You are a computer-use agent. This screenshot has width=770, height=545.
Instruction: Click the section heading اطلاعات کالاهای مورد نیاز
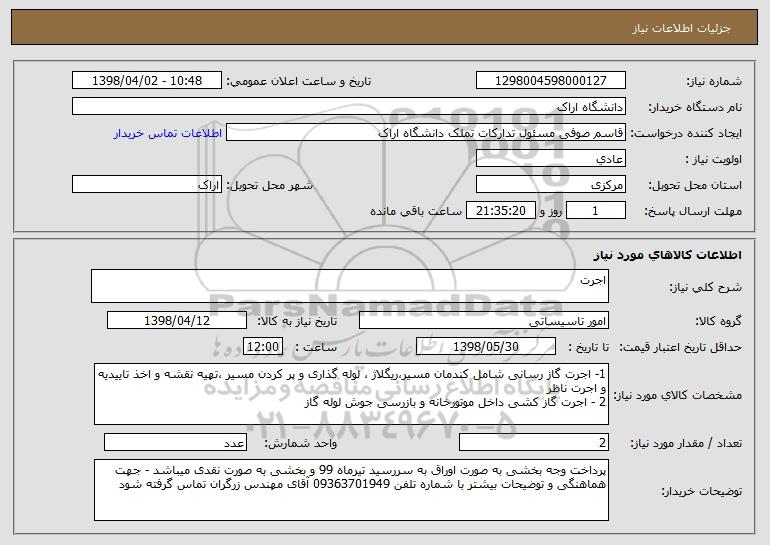tap(667, 255)
